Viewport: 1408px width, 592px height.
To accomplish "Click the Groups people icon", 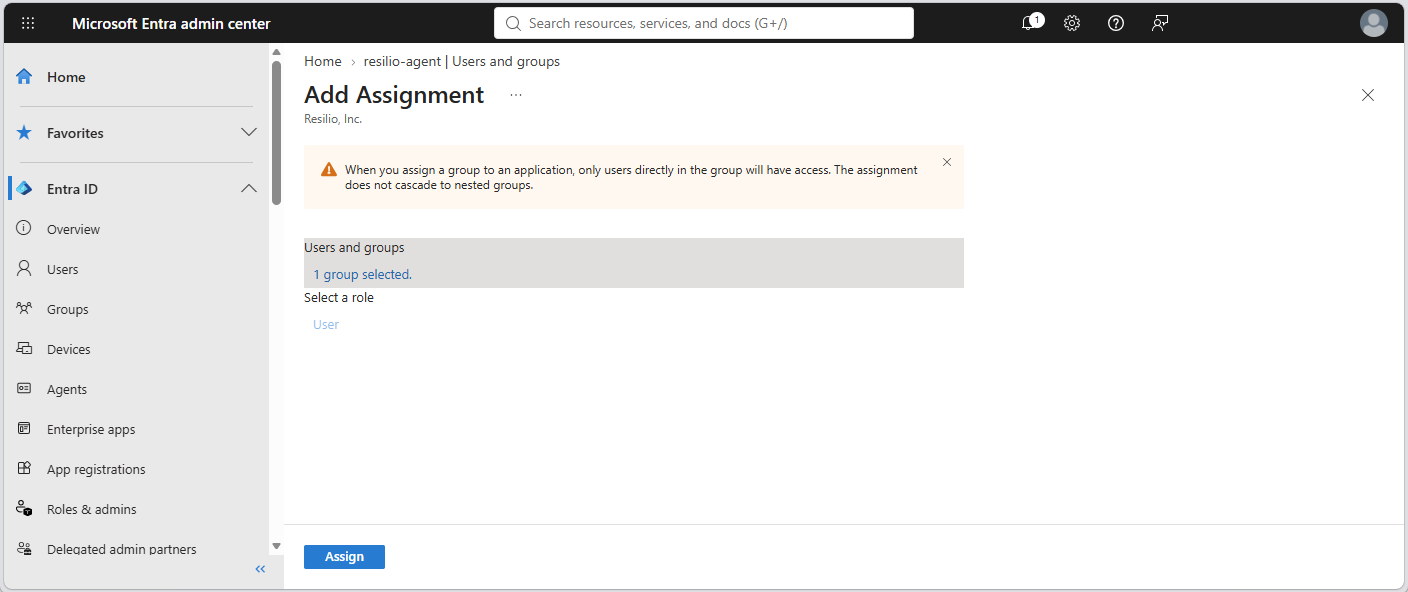I will [x=24, y=309].
